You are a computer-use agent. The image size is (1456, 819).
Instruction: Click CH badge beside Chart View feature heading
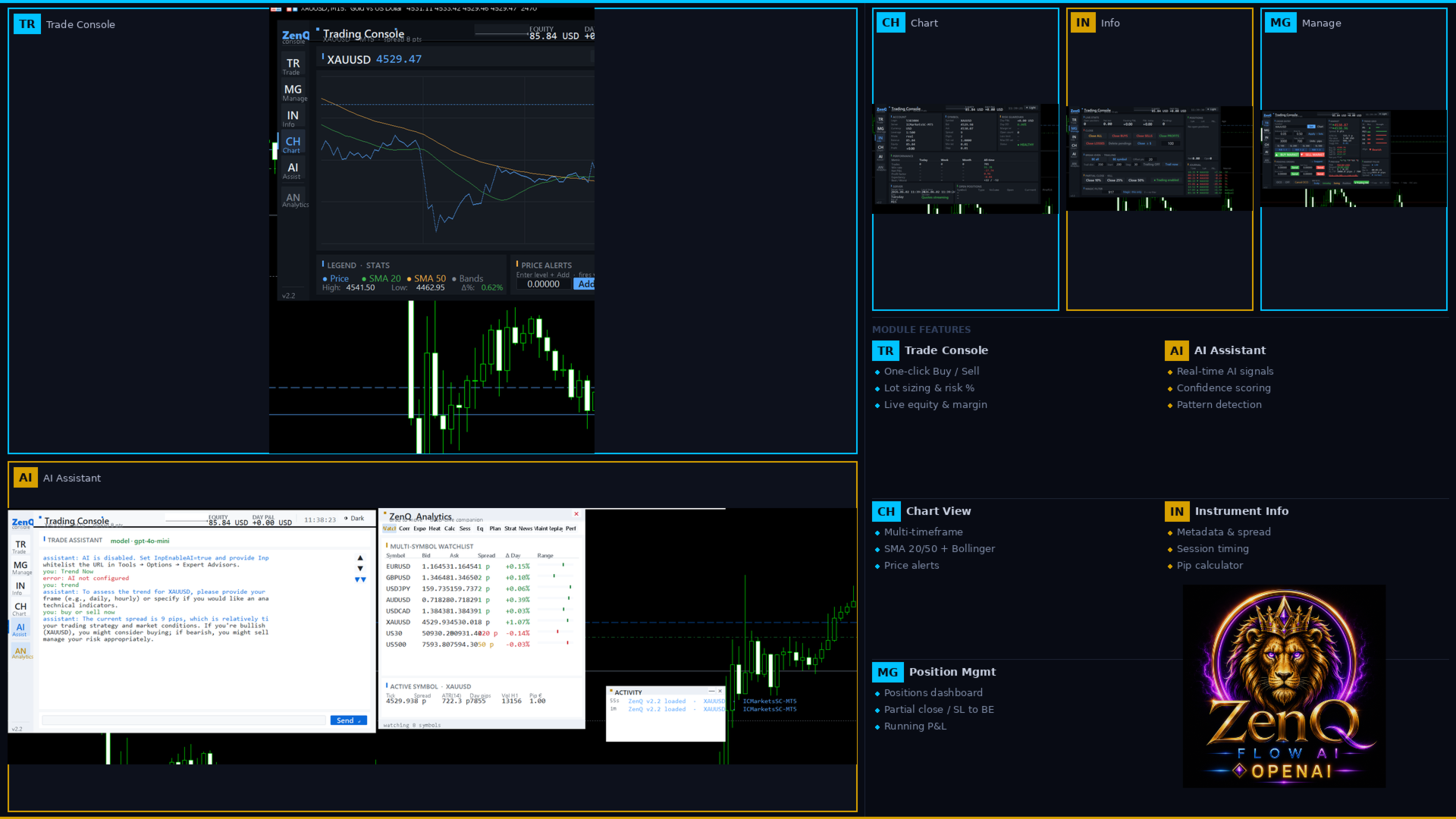[x=886, y=511]
